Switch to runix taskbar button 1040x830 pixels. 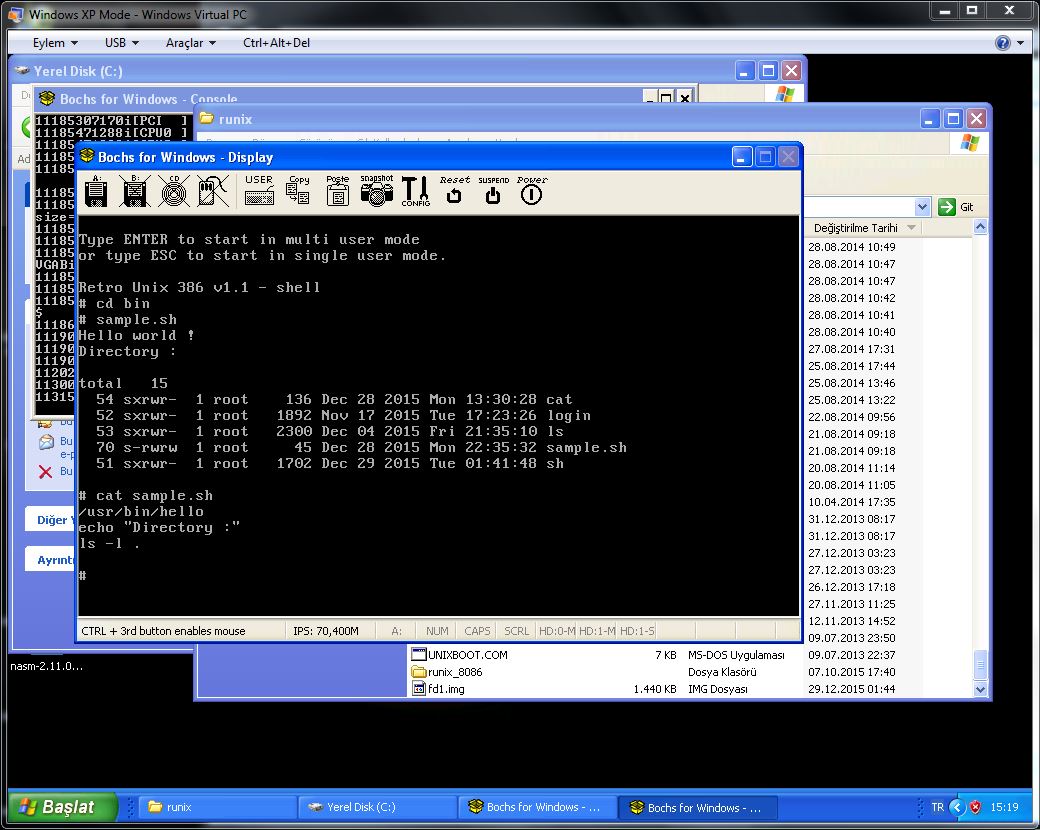click(216, 807)
